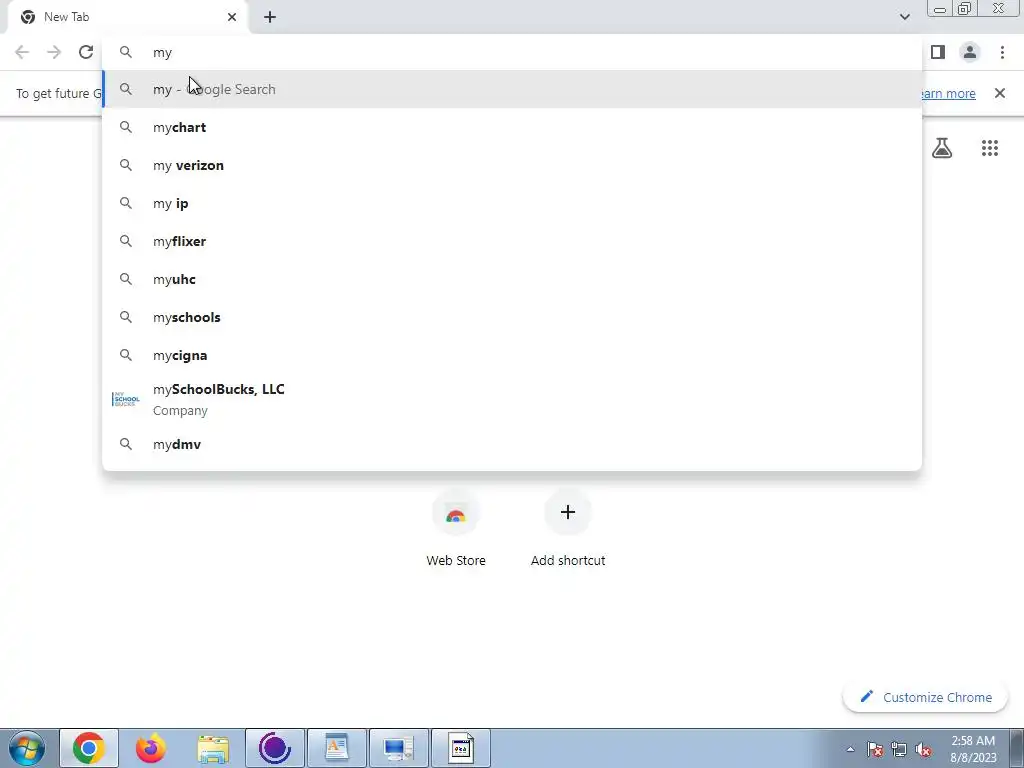Screen dimensions: 1024x768
Task: Open the Learn more link
Action: pos(948,93)
